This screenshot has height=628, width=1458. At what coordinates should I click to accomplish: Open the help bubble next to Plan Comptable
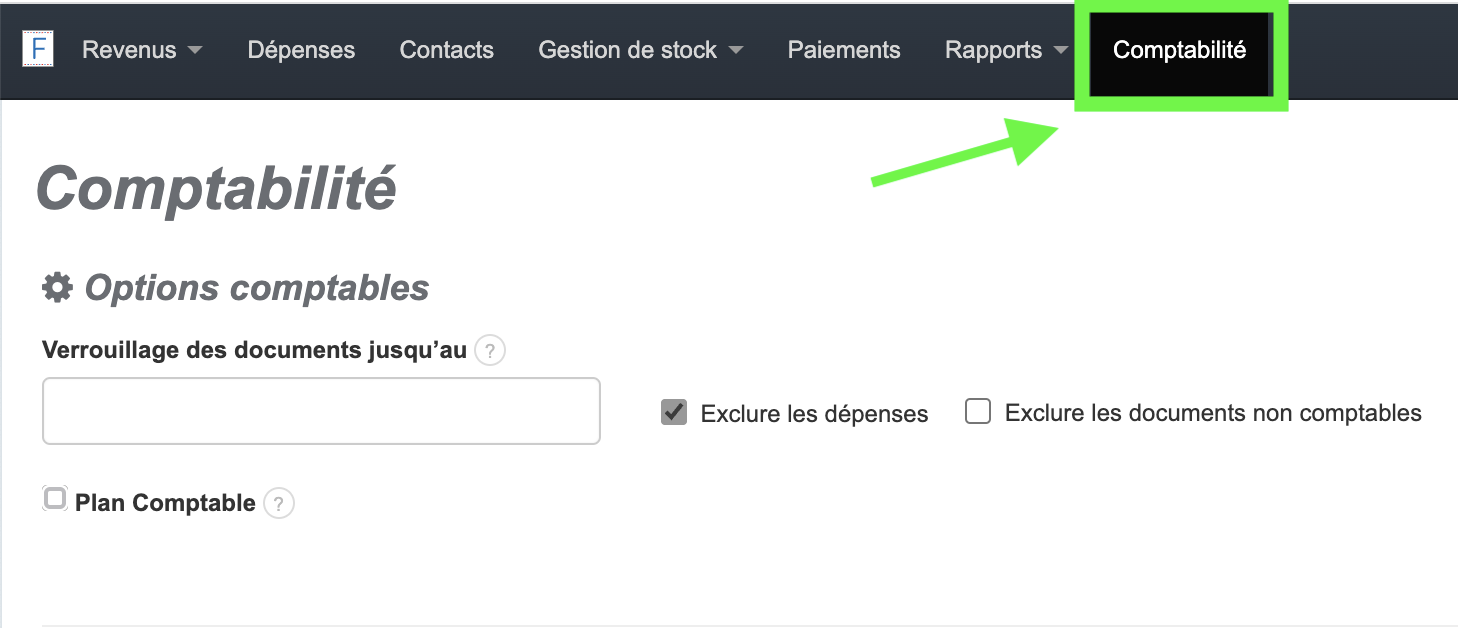pyautogui.click(x=280, y=503)
